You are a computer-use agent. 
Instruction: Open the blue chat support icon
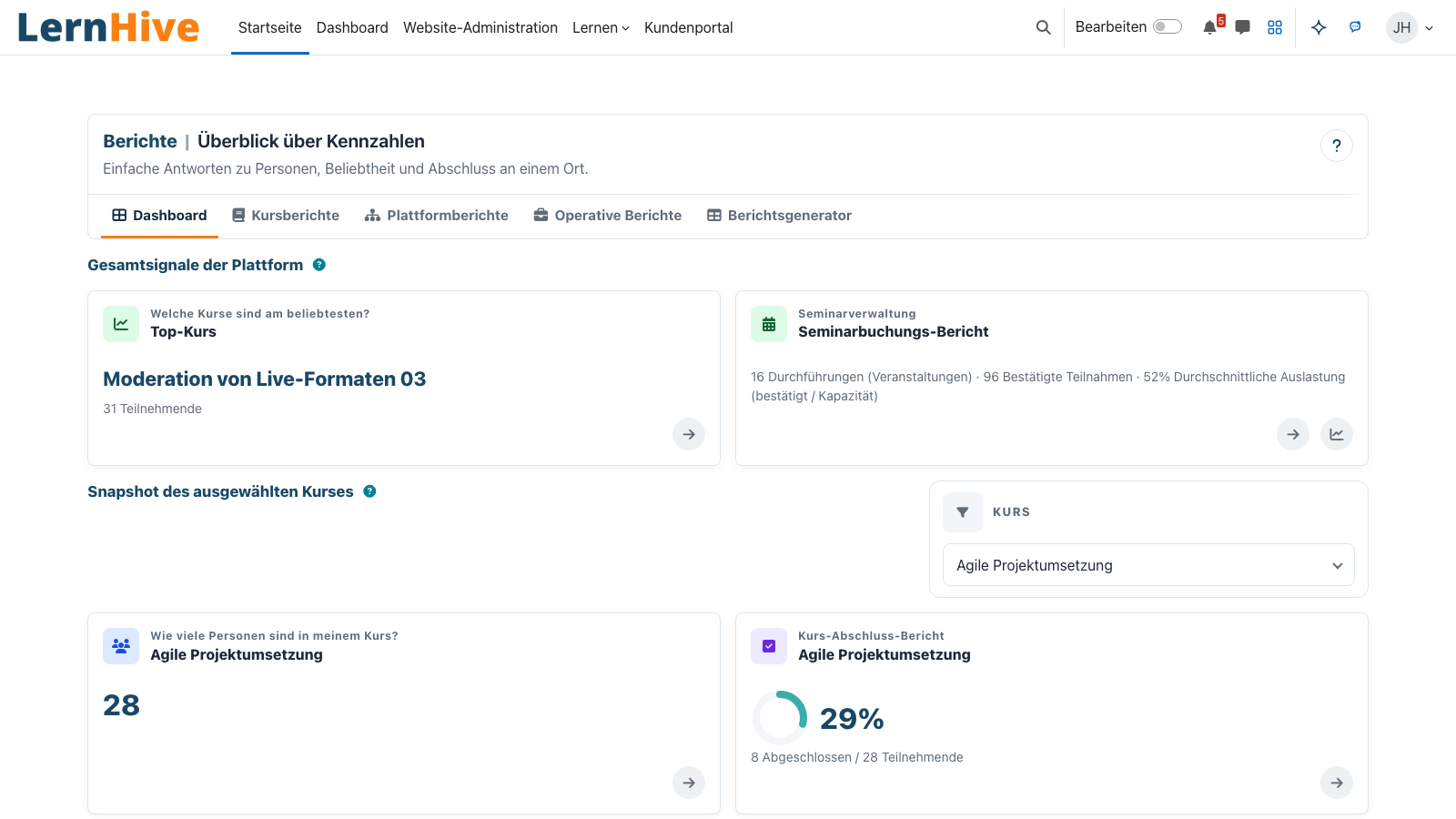coord(1355,27)
